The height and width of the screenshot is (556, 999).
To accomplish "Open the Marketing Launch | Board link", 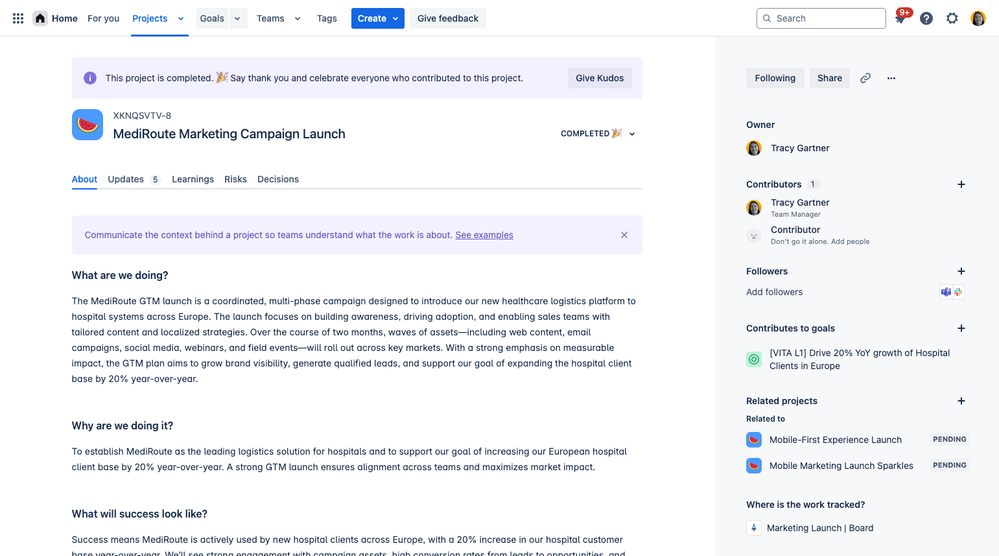I will click(820, 528).
